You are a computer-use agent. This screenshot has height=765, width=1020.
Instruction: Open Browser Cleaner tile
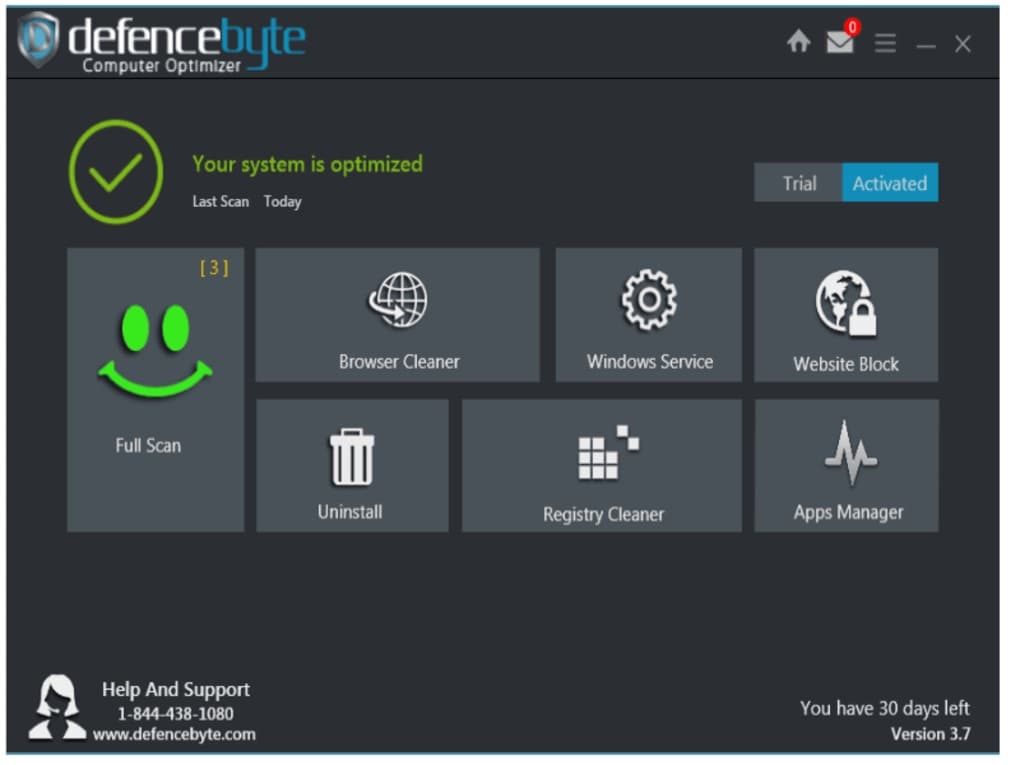397,315
